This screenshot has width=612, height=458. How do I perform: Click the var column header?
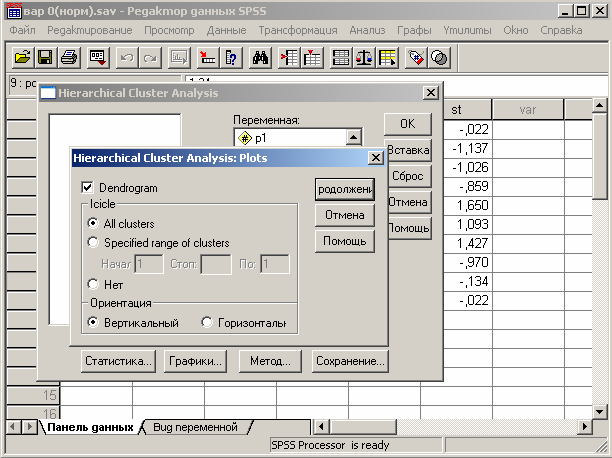528,110
